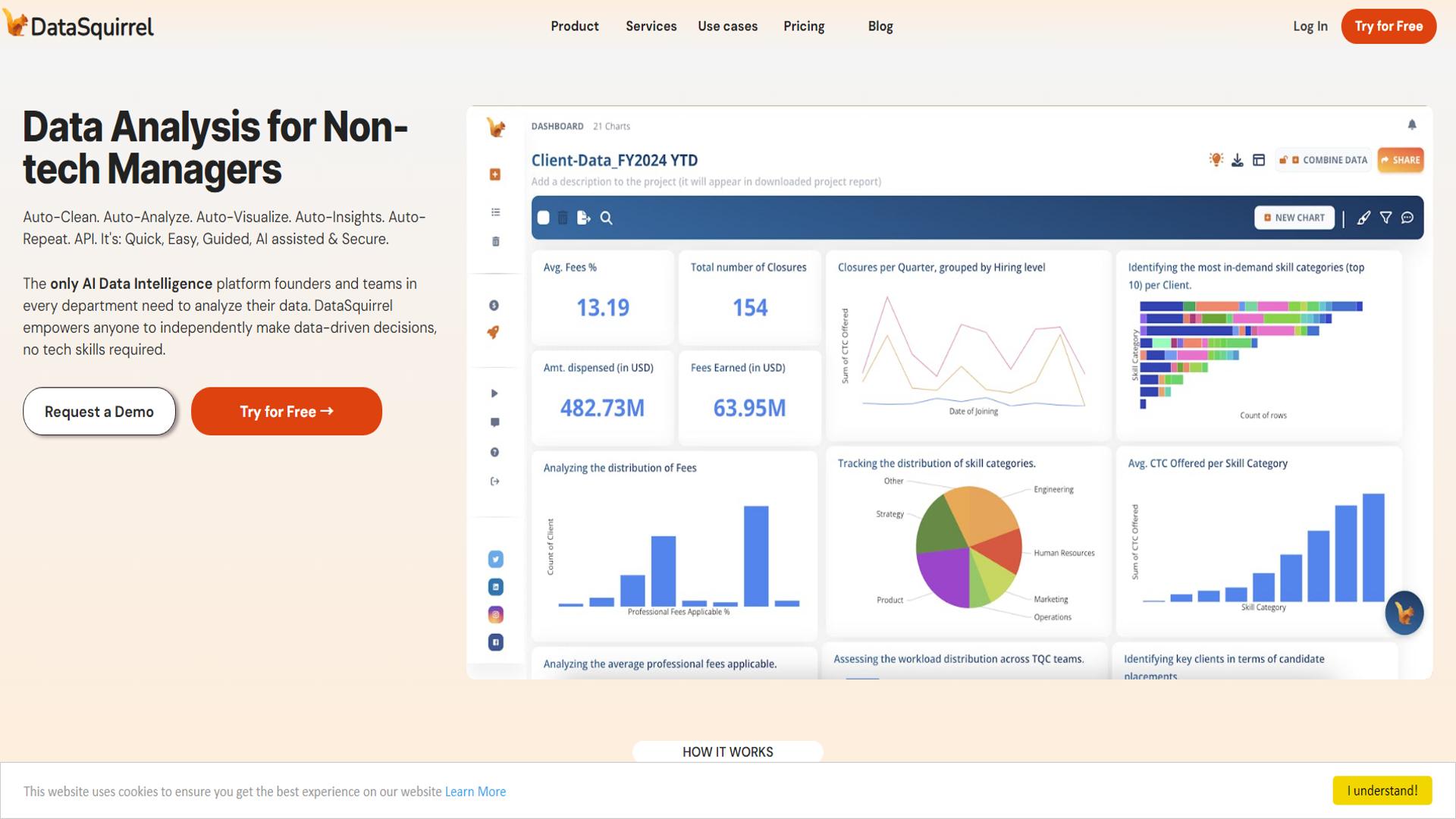Click the Twitter icon in sidebar
This screenshot has width=1456, height=819.
point(495,559)
